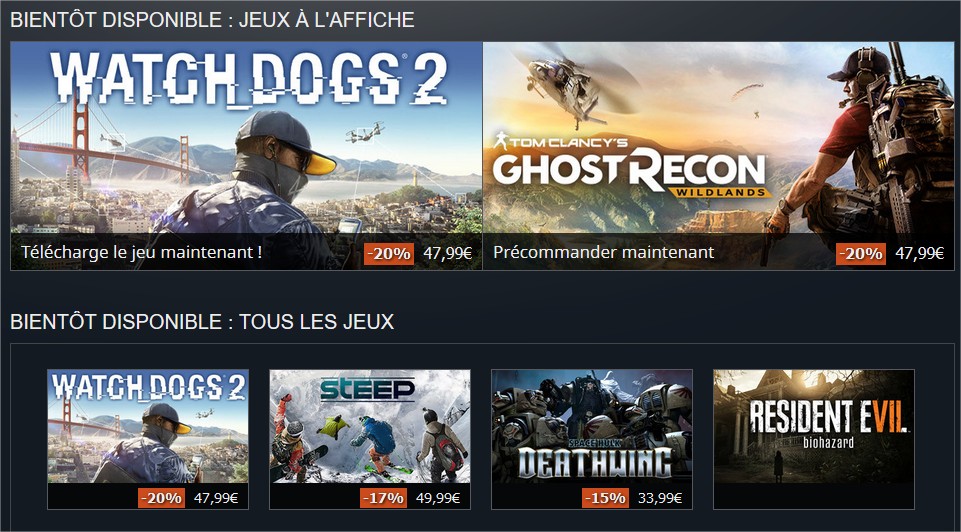961x532 pixels.
Task: Click 'Télécharge le jeu maintenant !' text
Action: point(142,252)
